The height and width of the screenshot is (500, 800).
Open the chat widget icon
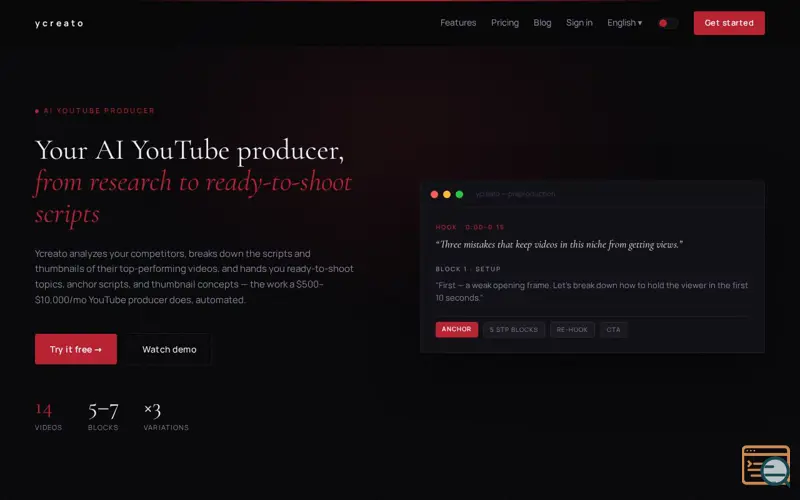(x=766, y=465)
